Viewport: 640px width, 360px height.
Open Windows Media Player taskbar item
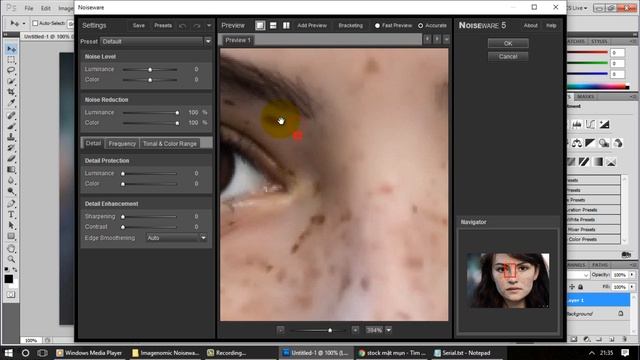[89, 353]
